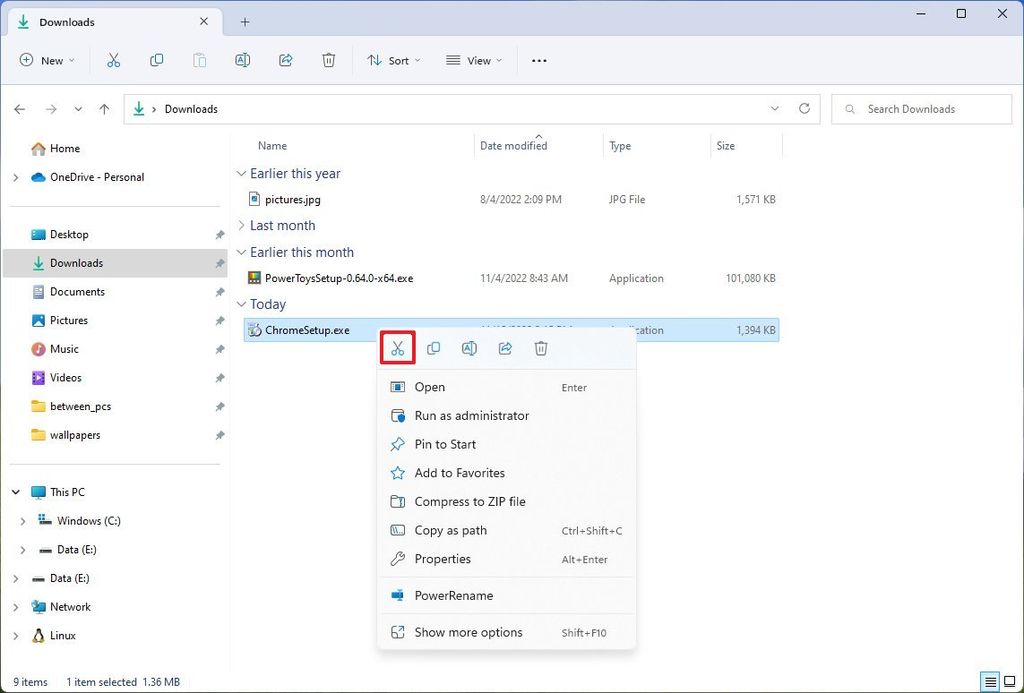Choose Compress to ZIP file
The image size is (1024, 693).
[471, 501]
